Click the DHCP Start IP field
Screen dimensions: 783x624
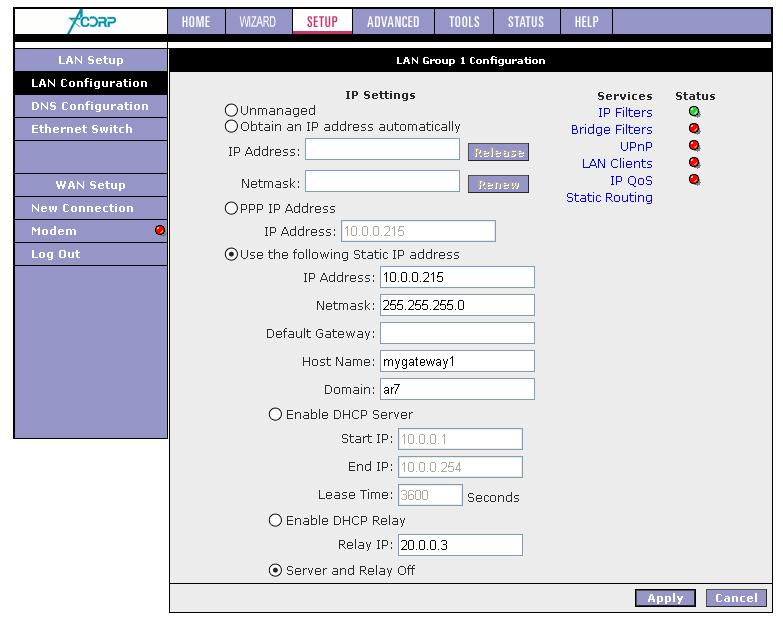click(460, 439)
